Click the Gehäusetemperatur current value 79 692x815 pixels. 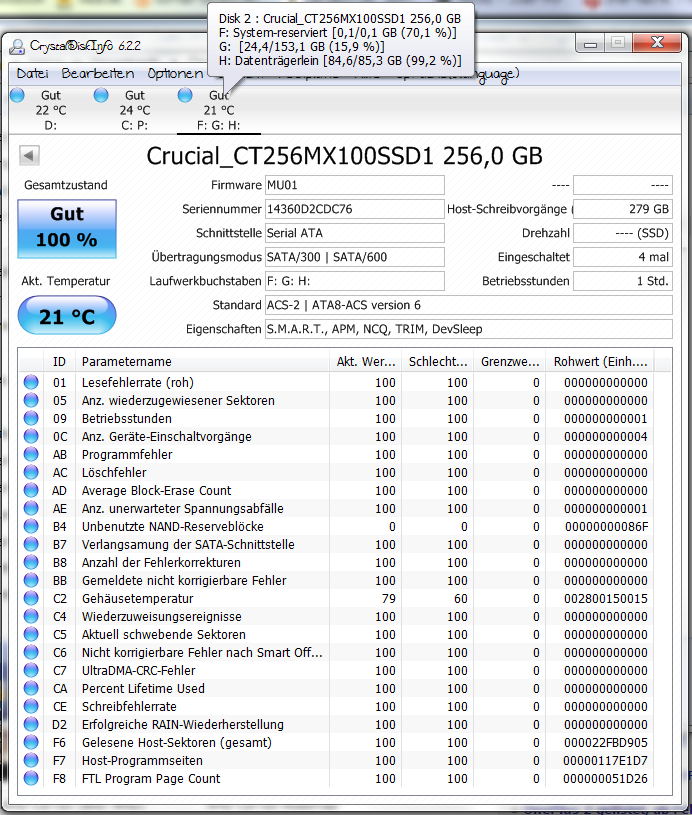tap(388, 598)
